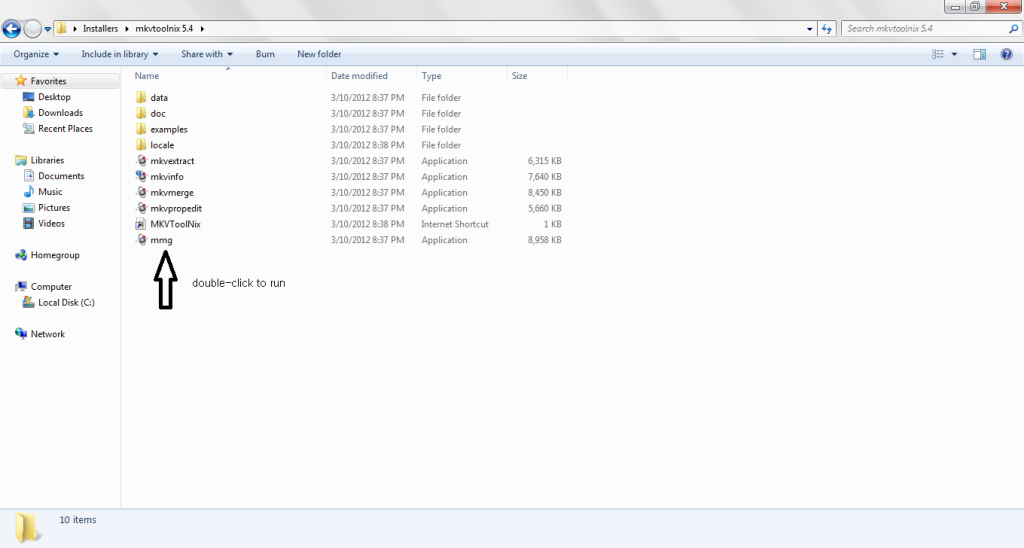Image resolution: width=1024 pixels, height=548 pixels.
Task: Open the Include in library menu
Action: click(x=120, y=54)
